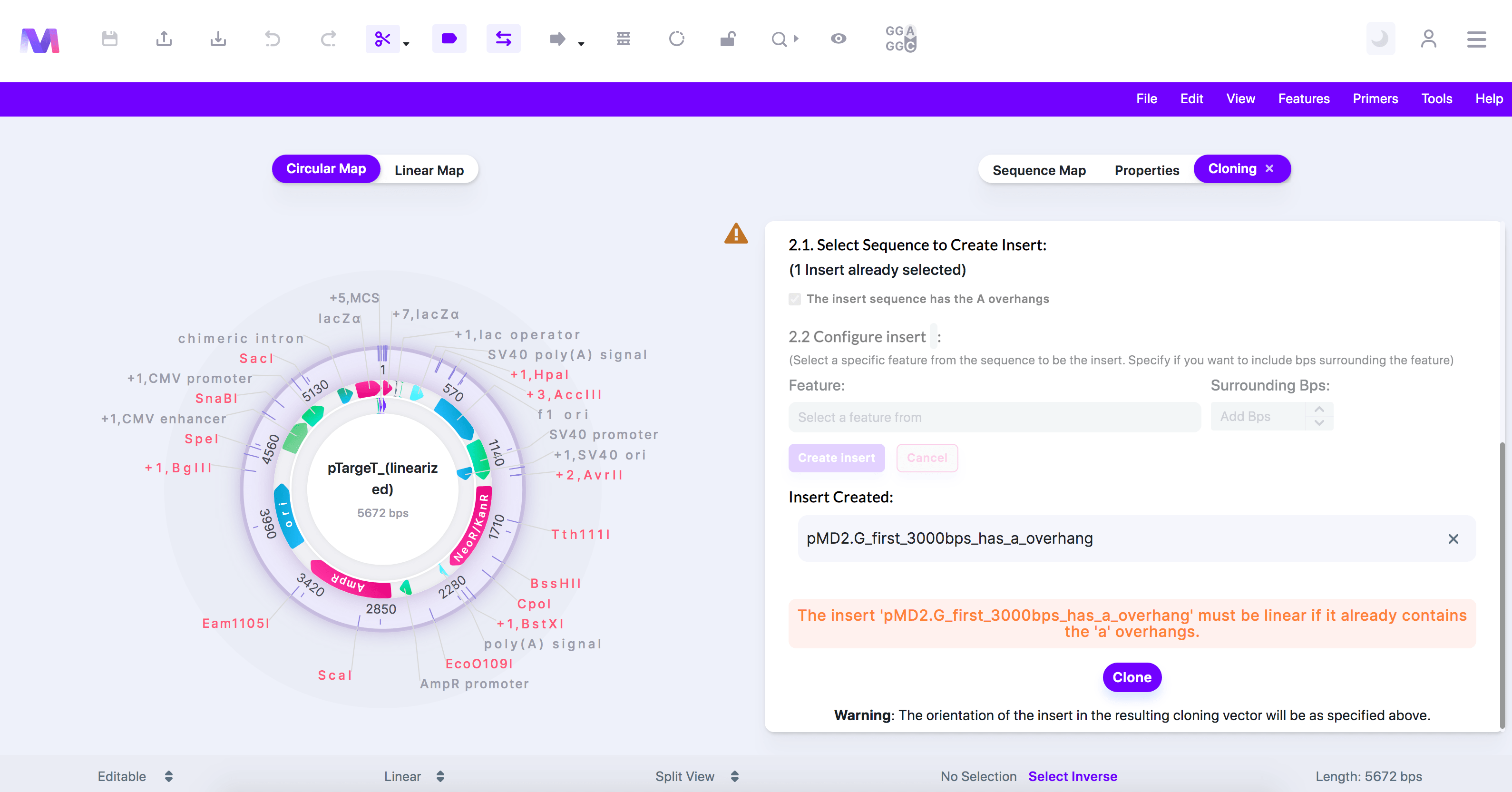This screenshot has width=1512, height=792.
Task: Toggle the A overhangs checkbox
Action: 795,299
